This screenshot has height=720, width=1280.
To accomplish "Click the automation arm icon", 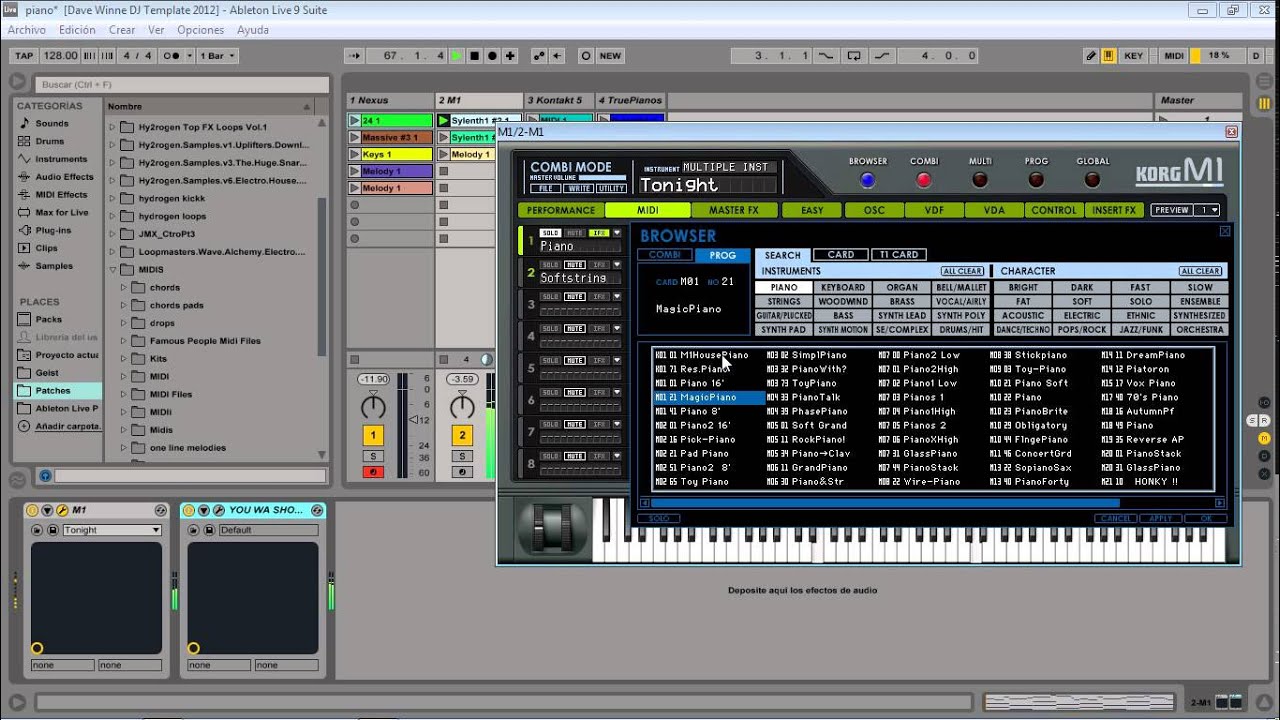I will click(x=540, y=56).
